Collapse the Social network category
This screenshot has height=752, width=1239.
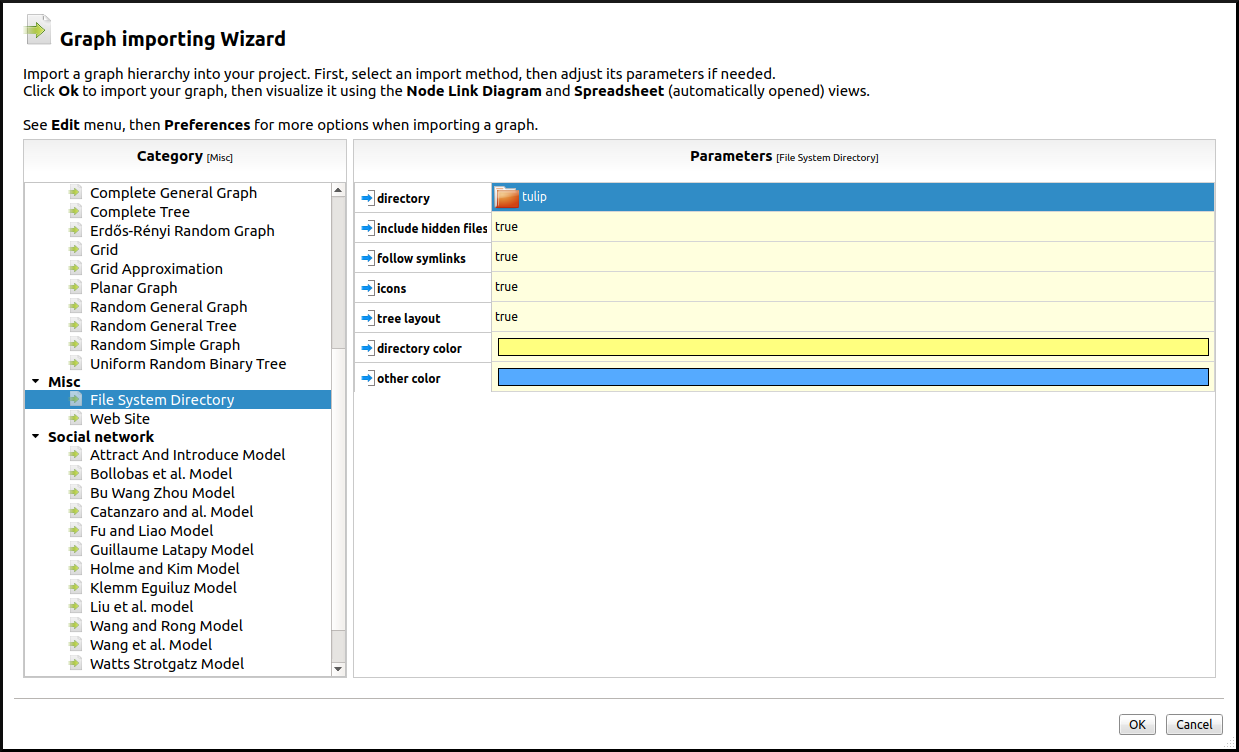(36, 437)
